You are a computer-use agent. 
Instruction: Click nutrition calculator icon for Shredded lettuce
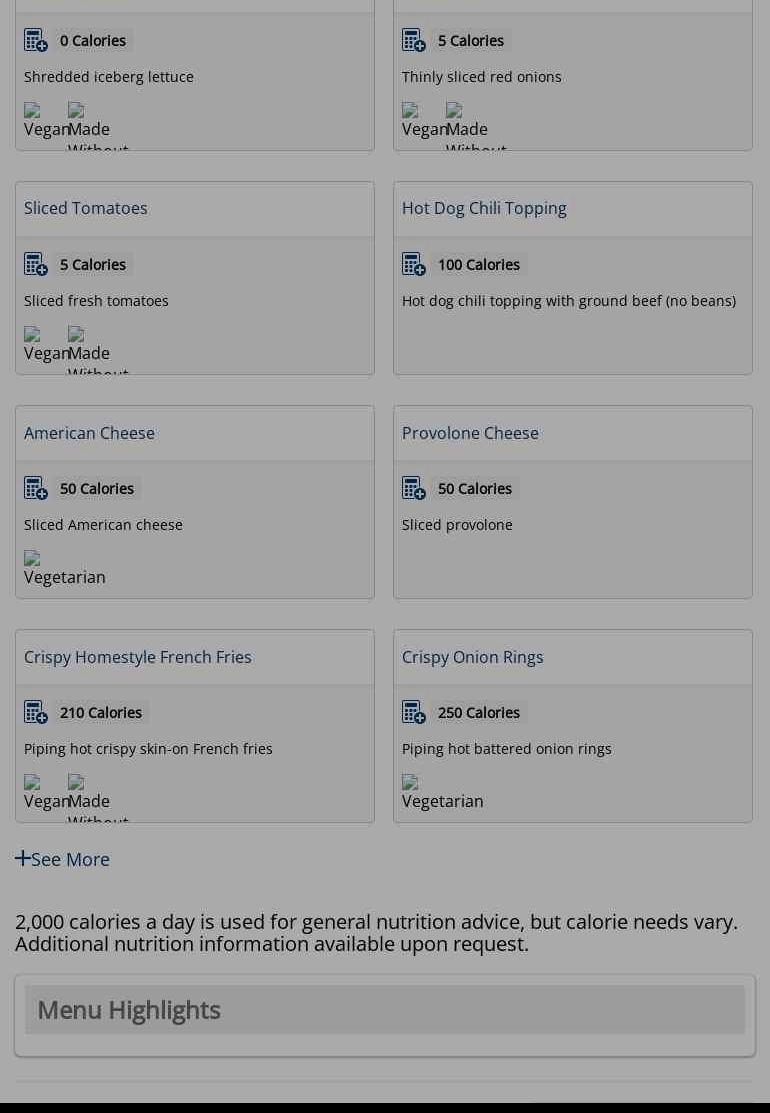36,41
